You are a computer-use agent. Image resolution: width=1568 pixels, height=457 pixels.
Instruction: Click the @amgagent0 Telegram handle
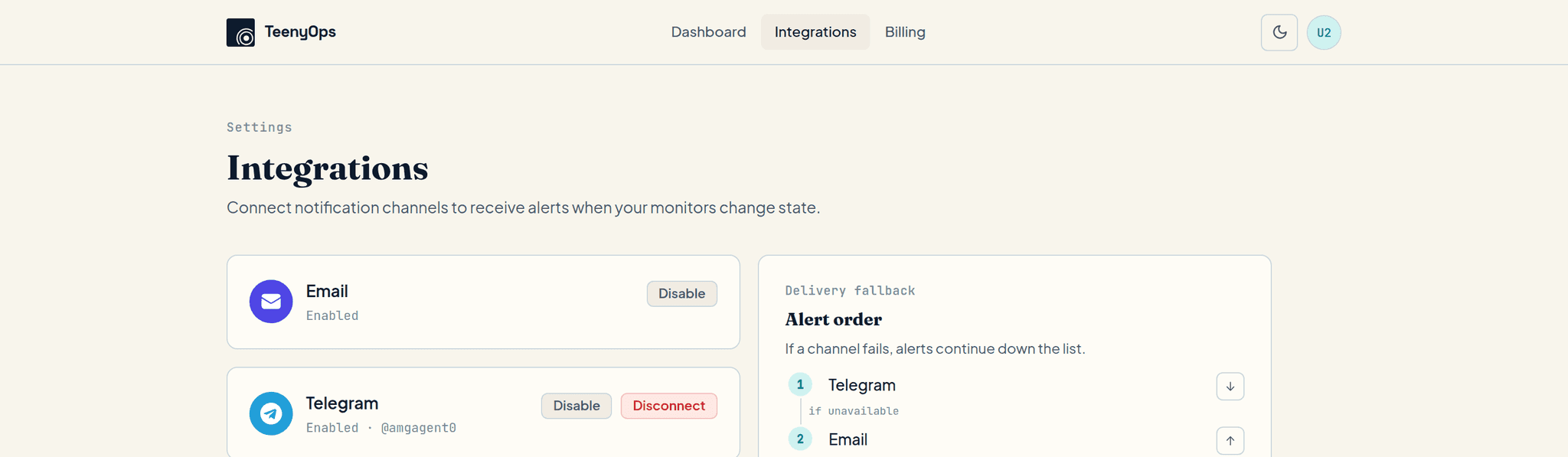tap(419, 428)
